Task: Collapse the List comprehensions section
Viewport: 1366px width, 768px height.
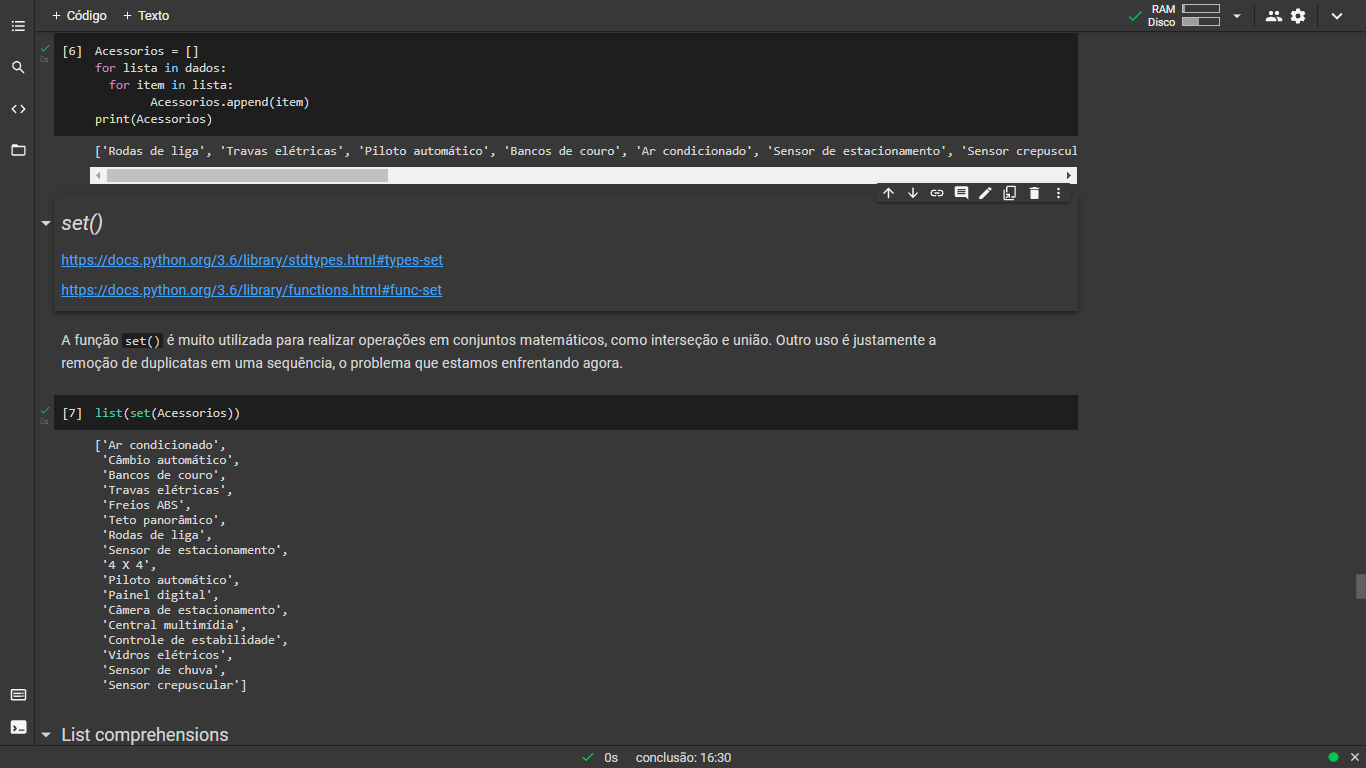Action: (45, 735)
